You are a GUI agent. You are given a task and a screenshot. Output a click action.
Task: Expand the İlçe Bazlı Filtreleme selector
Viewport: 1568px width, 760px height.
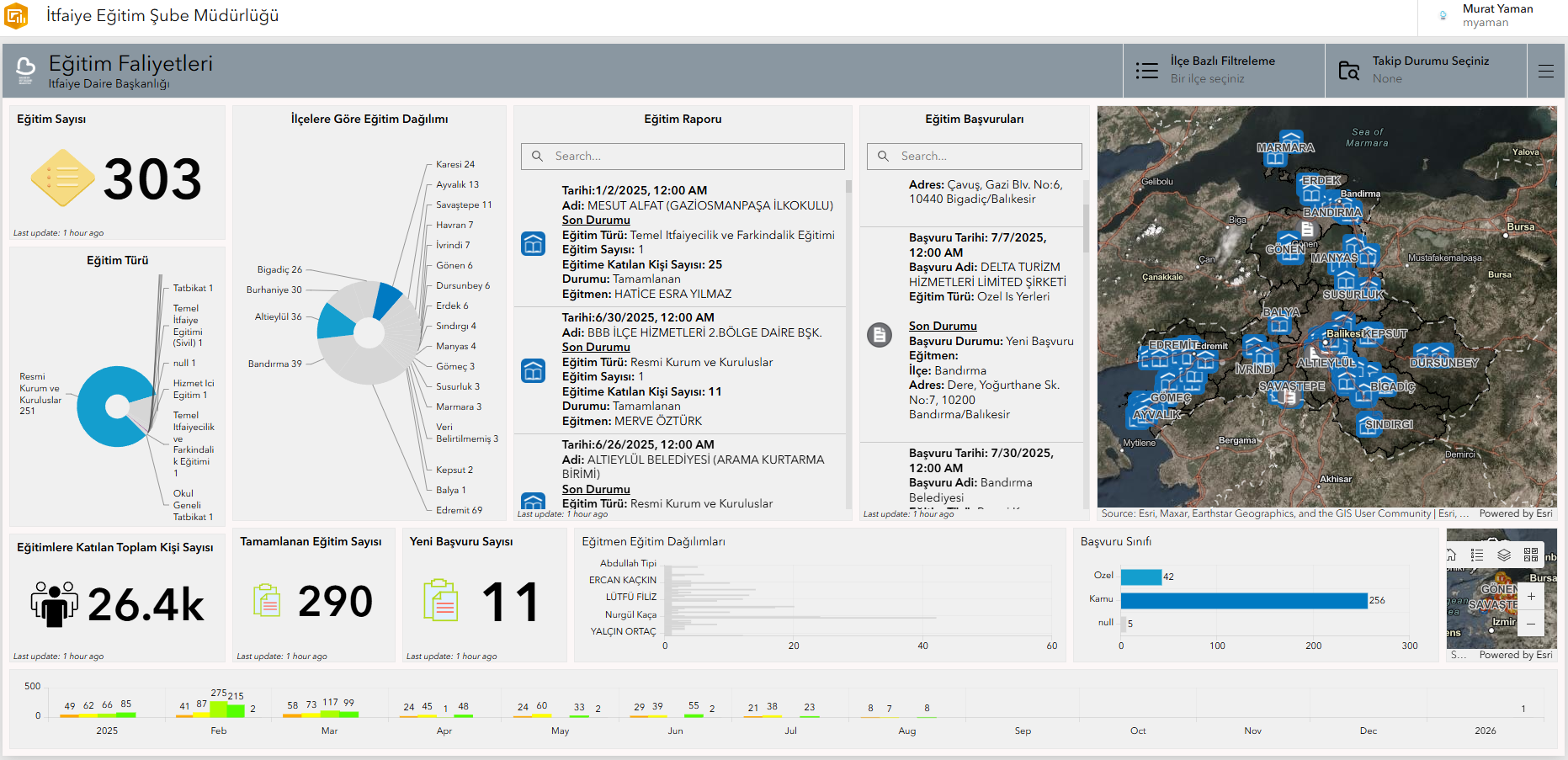[x=1224, y=71]
